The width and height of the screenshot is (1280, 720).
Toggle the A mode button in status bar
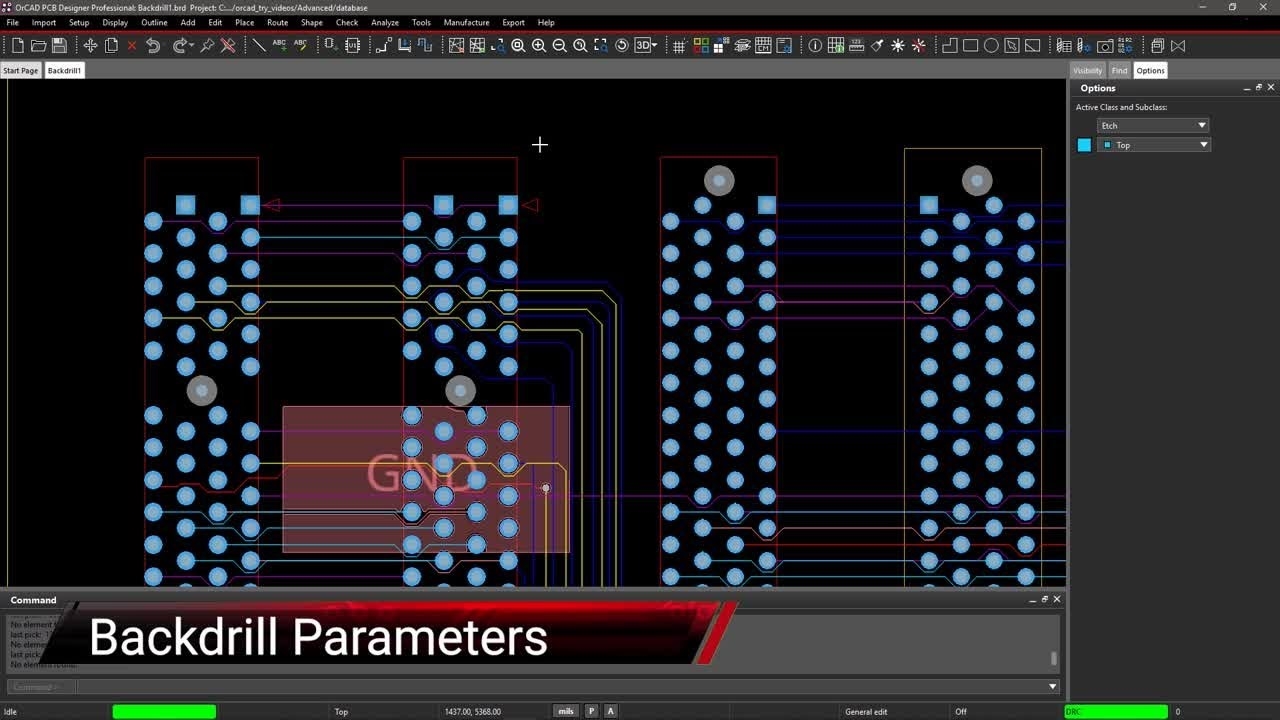pos(610,711)
